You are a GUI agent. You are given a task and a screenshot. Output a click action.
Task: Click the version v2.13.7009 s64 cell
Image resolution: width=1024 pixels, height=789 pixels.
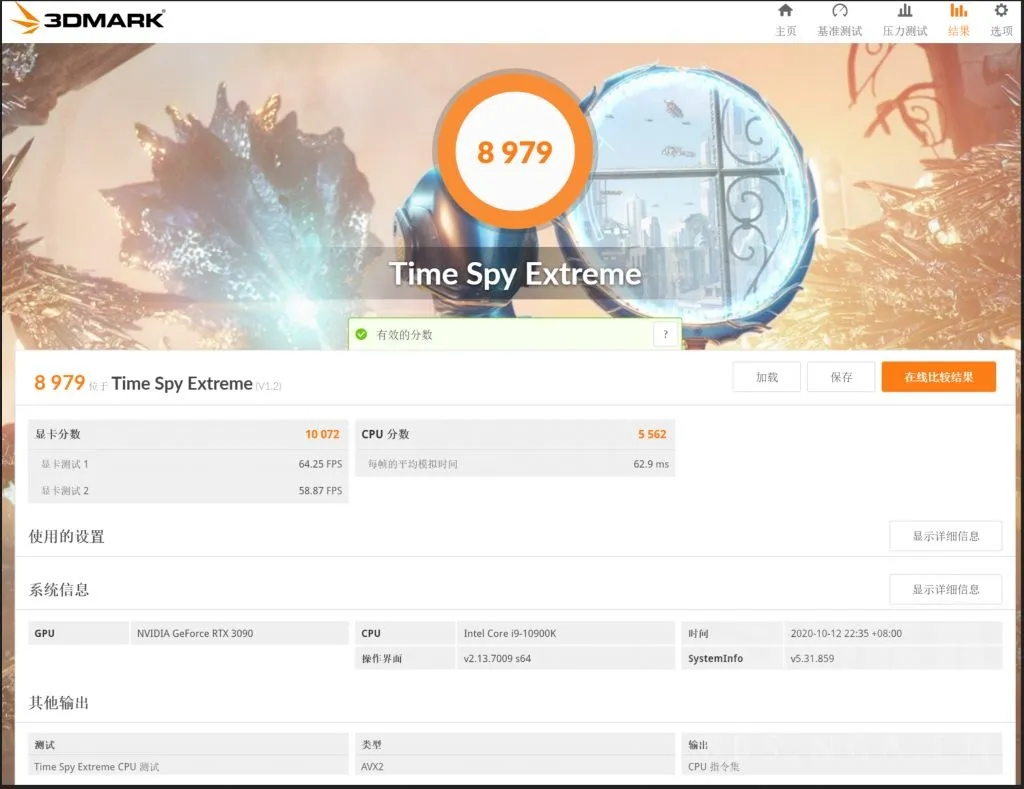click(565, 658)
